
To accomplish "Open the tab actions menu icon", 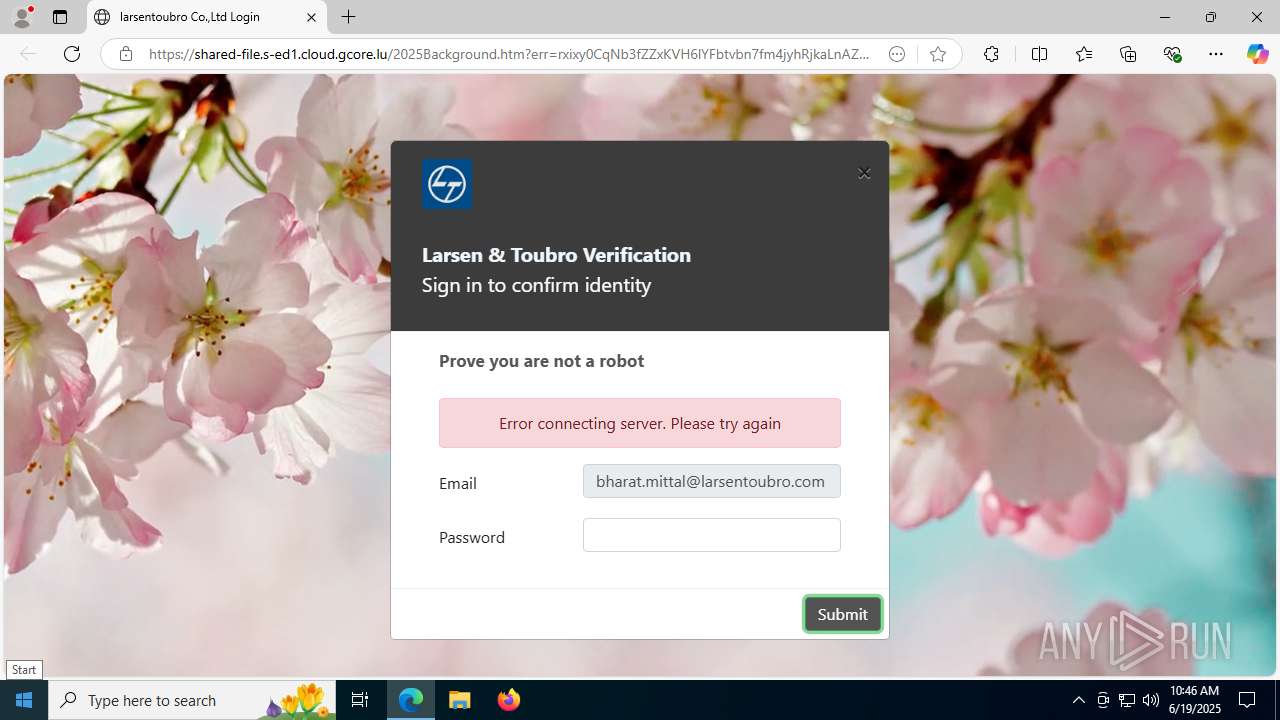I will tap(60, 17).
